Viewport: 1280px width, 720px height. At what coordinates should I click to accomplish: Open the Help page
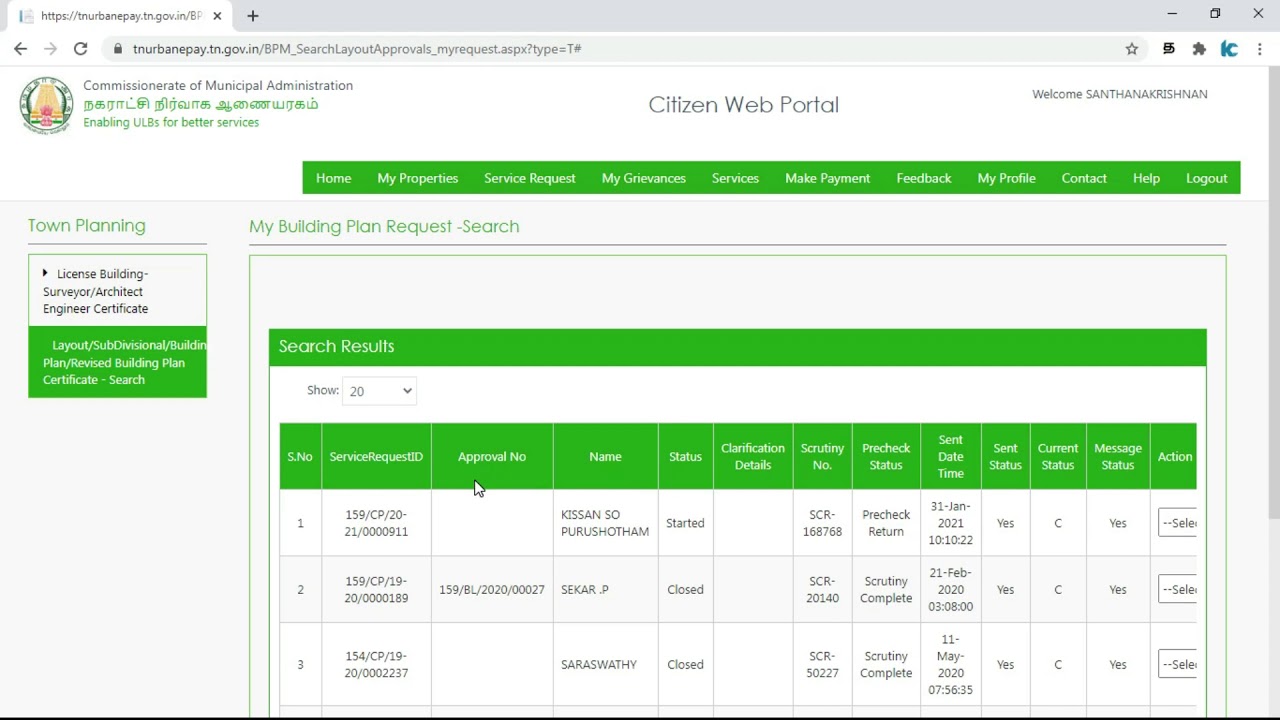(x=1146, y=178)
